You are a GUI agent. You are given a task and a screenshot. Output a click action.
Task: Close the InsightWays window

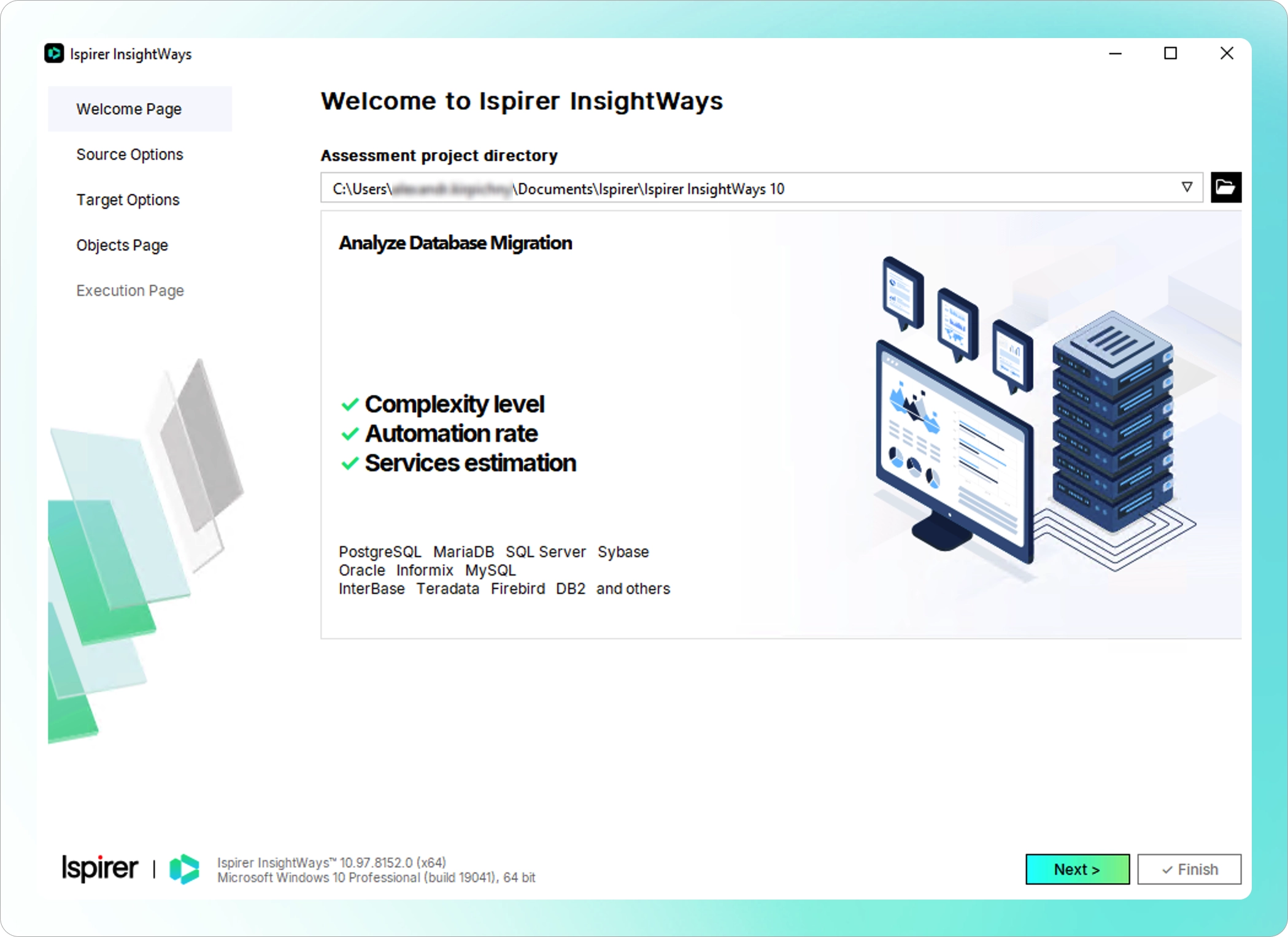[1226, 53]
